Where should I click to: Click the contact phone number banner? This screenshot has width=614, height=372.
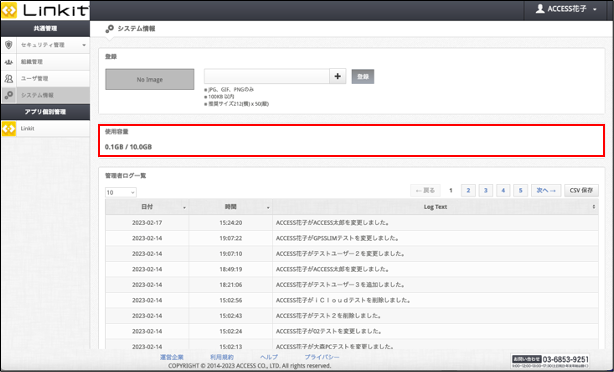pyautogui.click(x=550, y=361)
